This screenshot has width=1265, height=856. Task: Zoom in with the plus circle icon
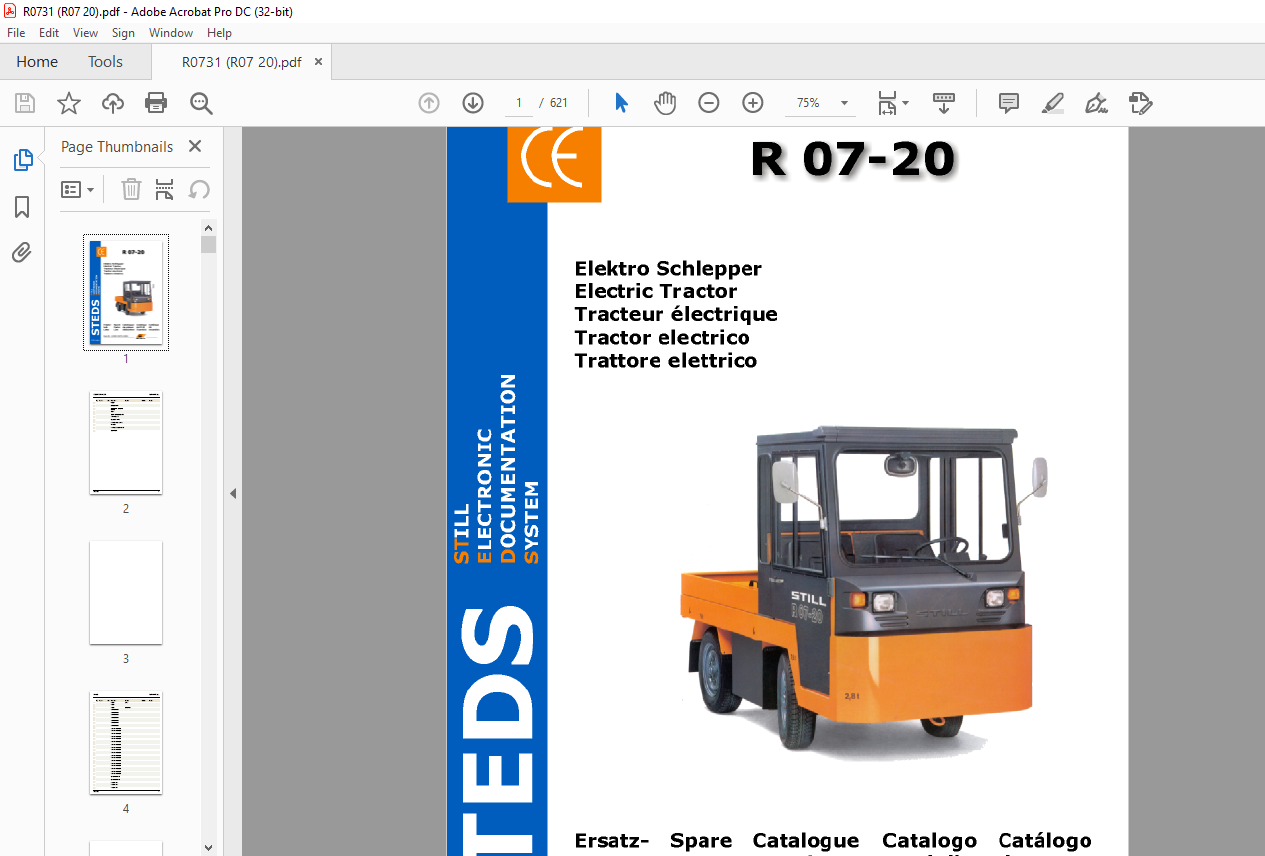753,103
